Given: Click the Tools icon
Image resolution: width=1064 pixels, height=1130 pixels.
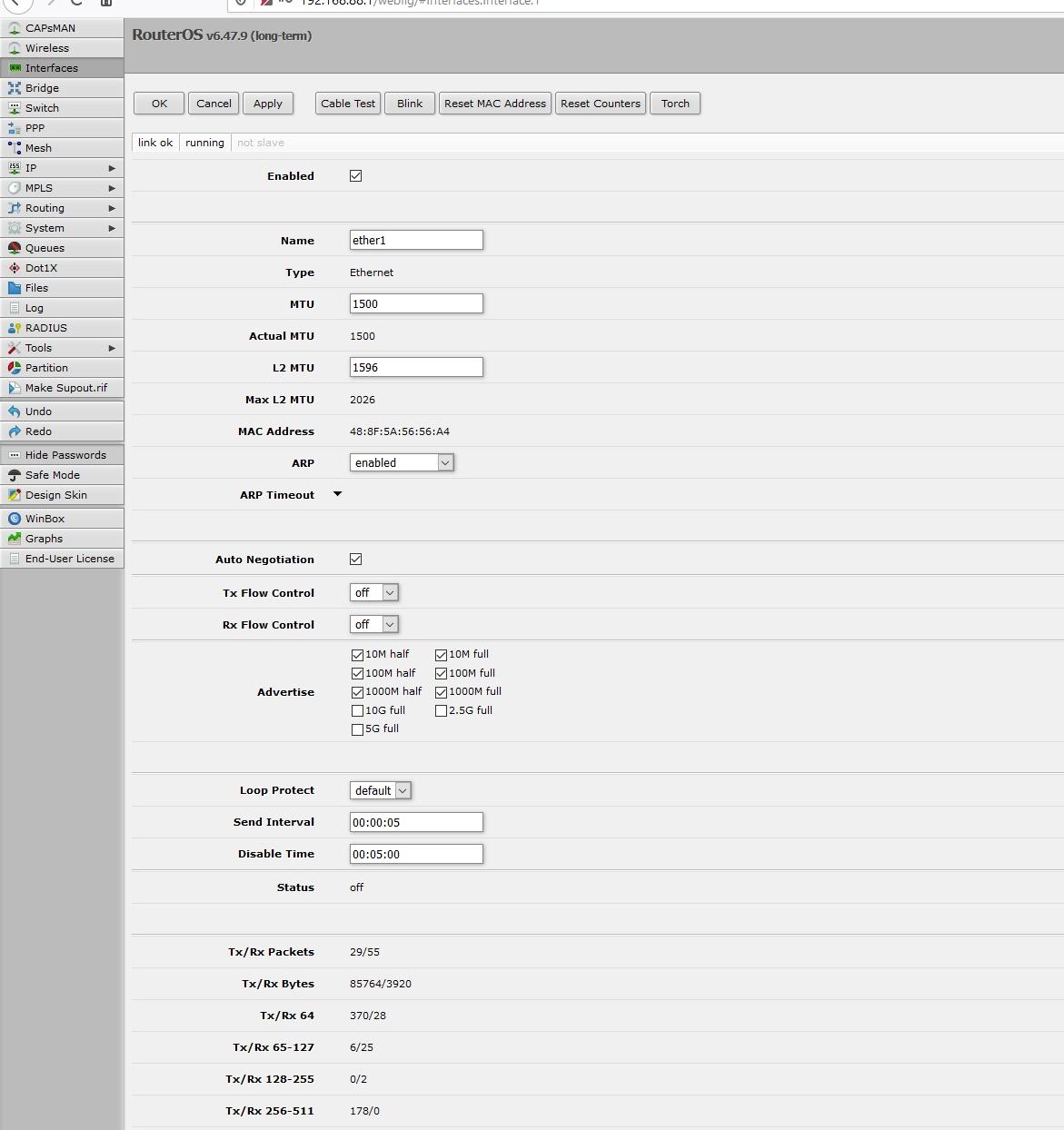Looking at the screenshot, I should (x=15, y=348).
